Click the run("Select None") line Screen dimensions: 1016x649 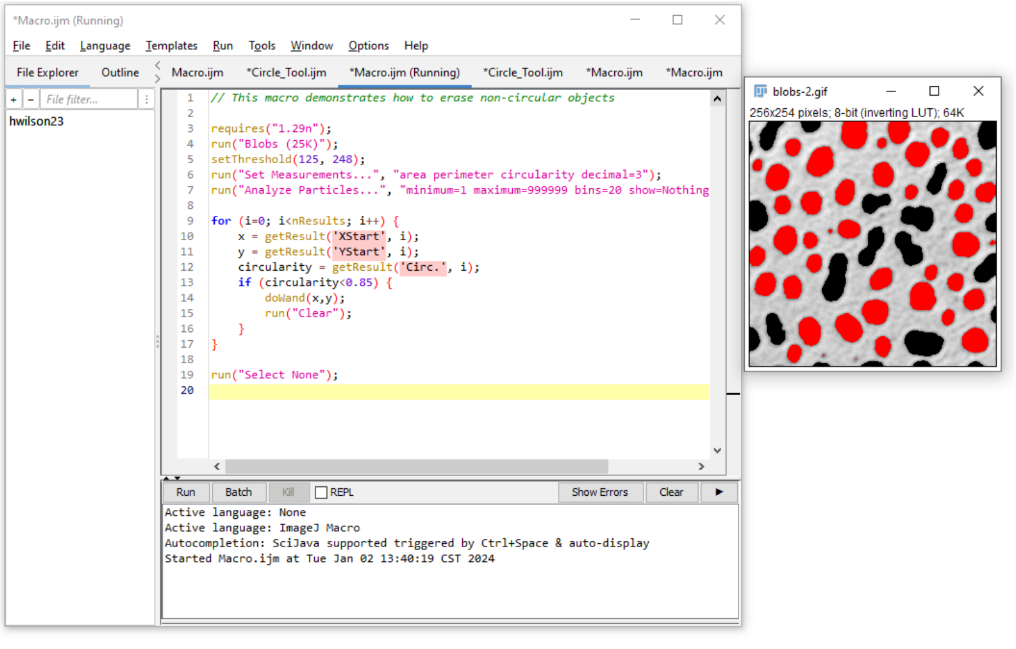(x=274, y=375)
